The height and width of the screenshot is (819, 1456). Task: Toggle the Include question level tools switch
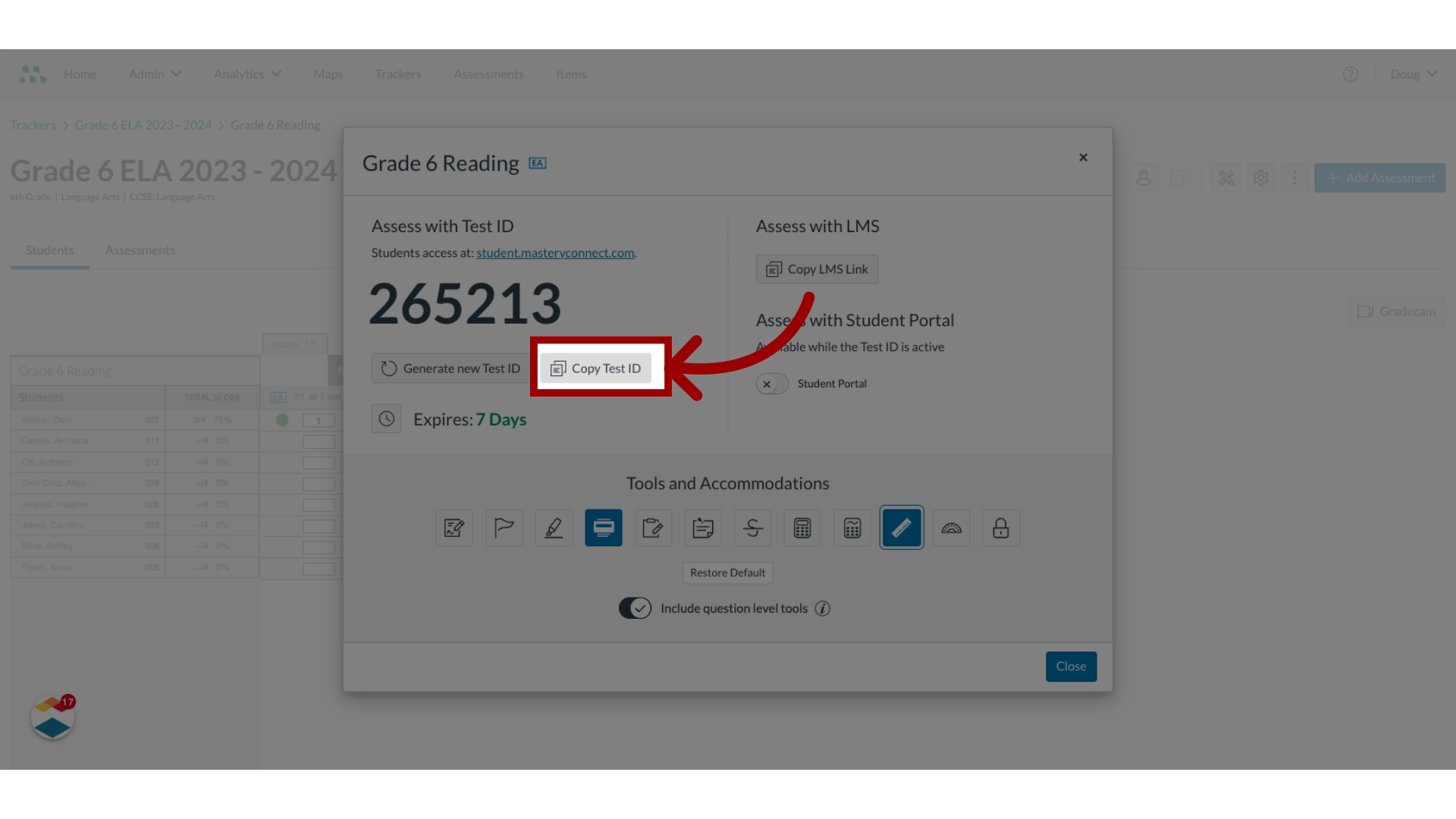(635, 608)
